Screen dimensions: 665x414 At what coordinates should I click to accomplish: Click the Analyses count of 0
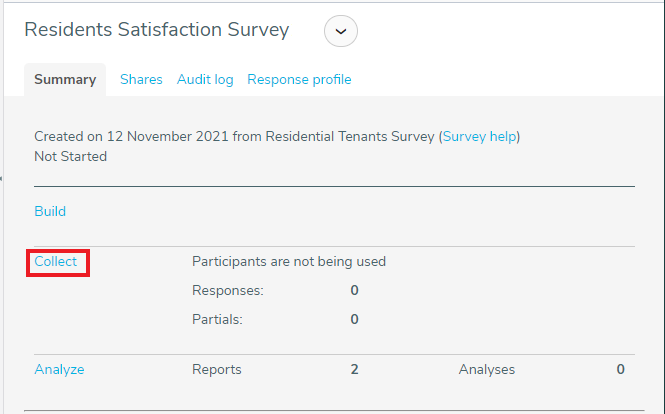point(620,369)
